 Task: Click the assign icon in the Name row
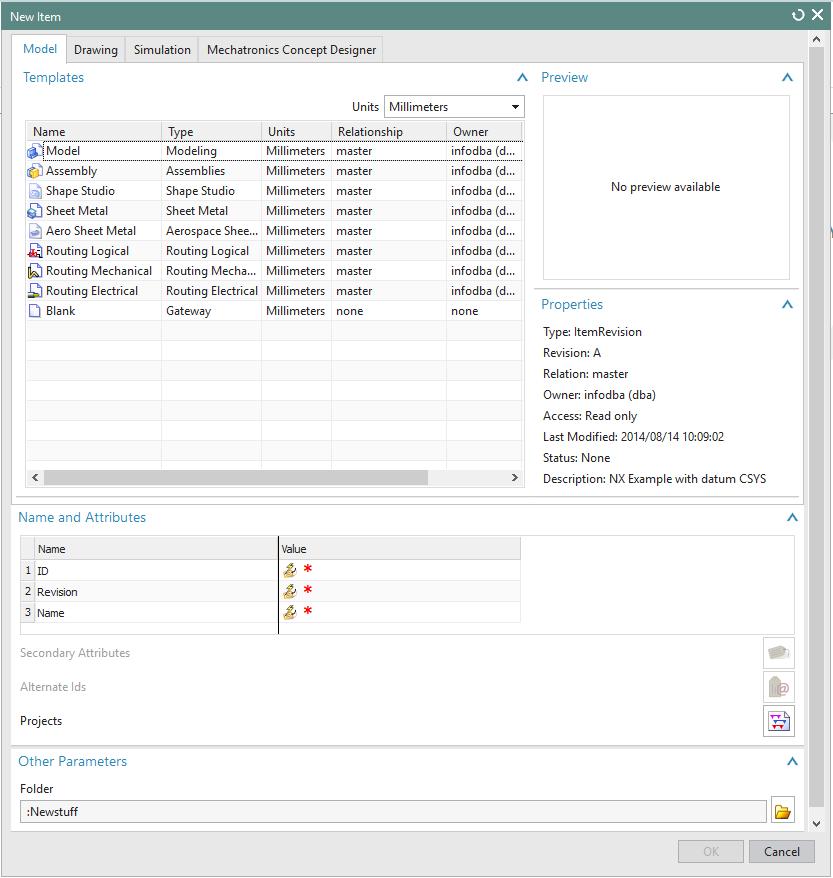point(290,612)
